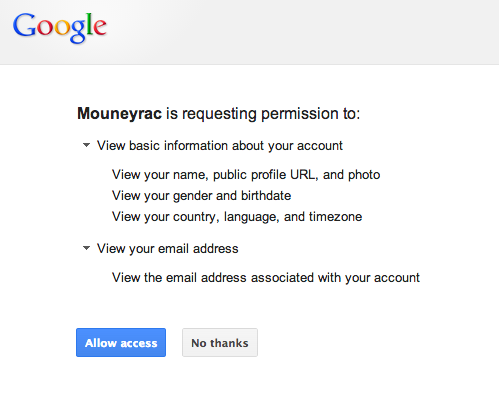Click 'View your gender and birthdate' line
The height and width of the screenshot is (413, 499).
tap(202, 196)
